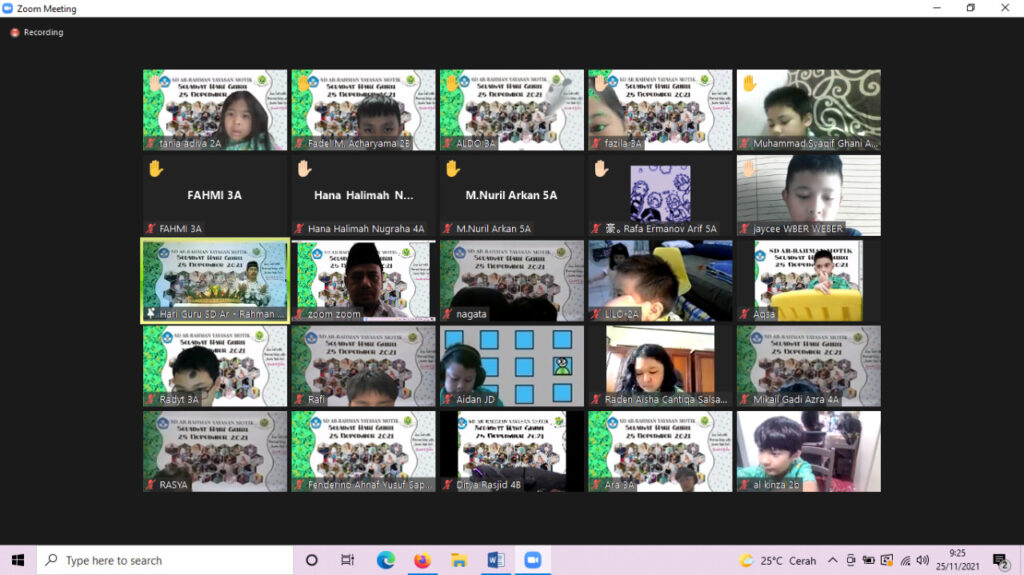1024x575 pixels.
Task: Click the Type here to search box
Action: point(165,560)
